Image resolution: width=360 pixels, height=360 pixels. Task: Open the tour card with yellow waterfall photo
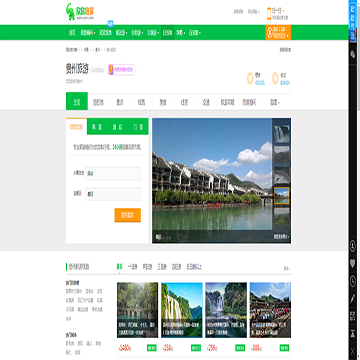coord(182,310)
